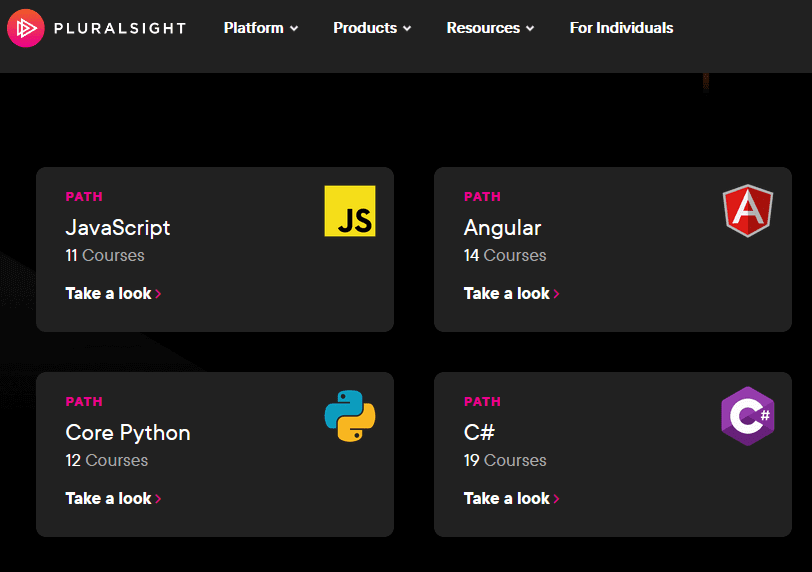Click the Angular shield logo icon
Viewport: 812px width, 572px height.
[x=748, y=211]
